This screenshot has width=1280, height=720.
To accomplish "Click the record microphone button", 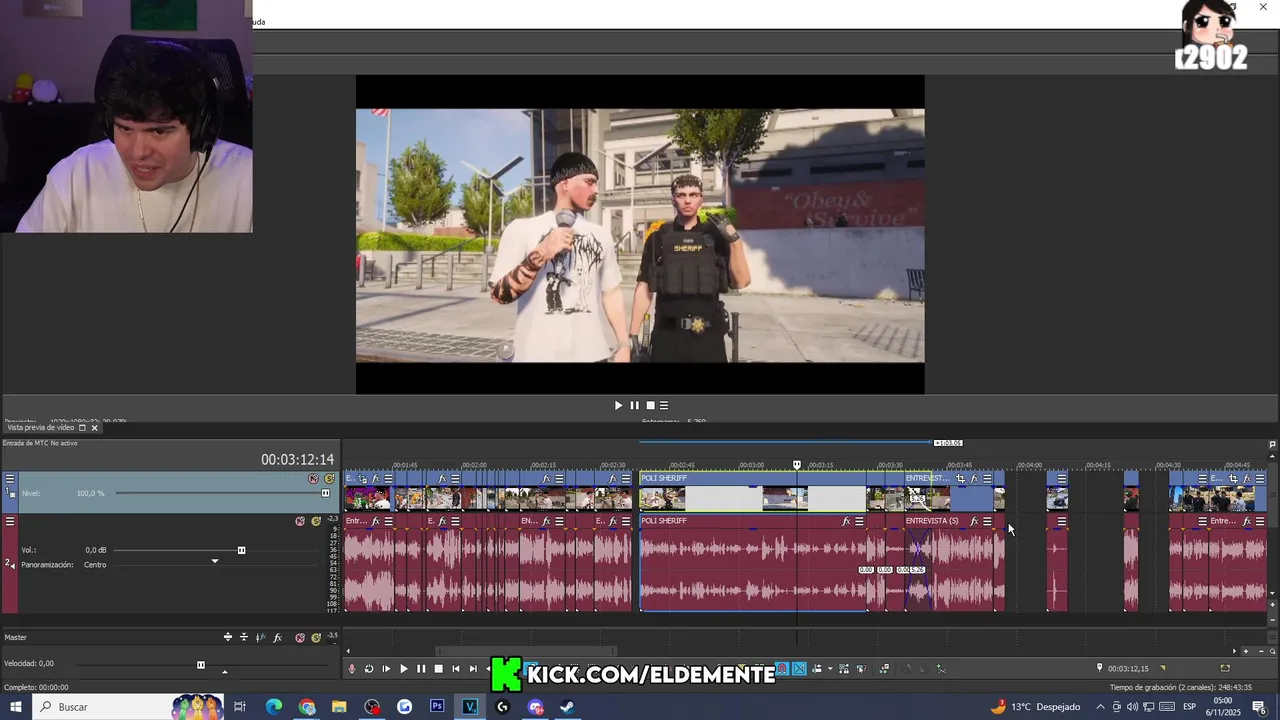I will [x=351, y=669].
